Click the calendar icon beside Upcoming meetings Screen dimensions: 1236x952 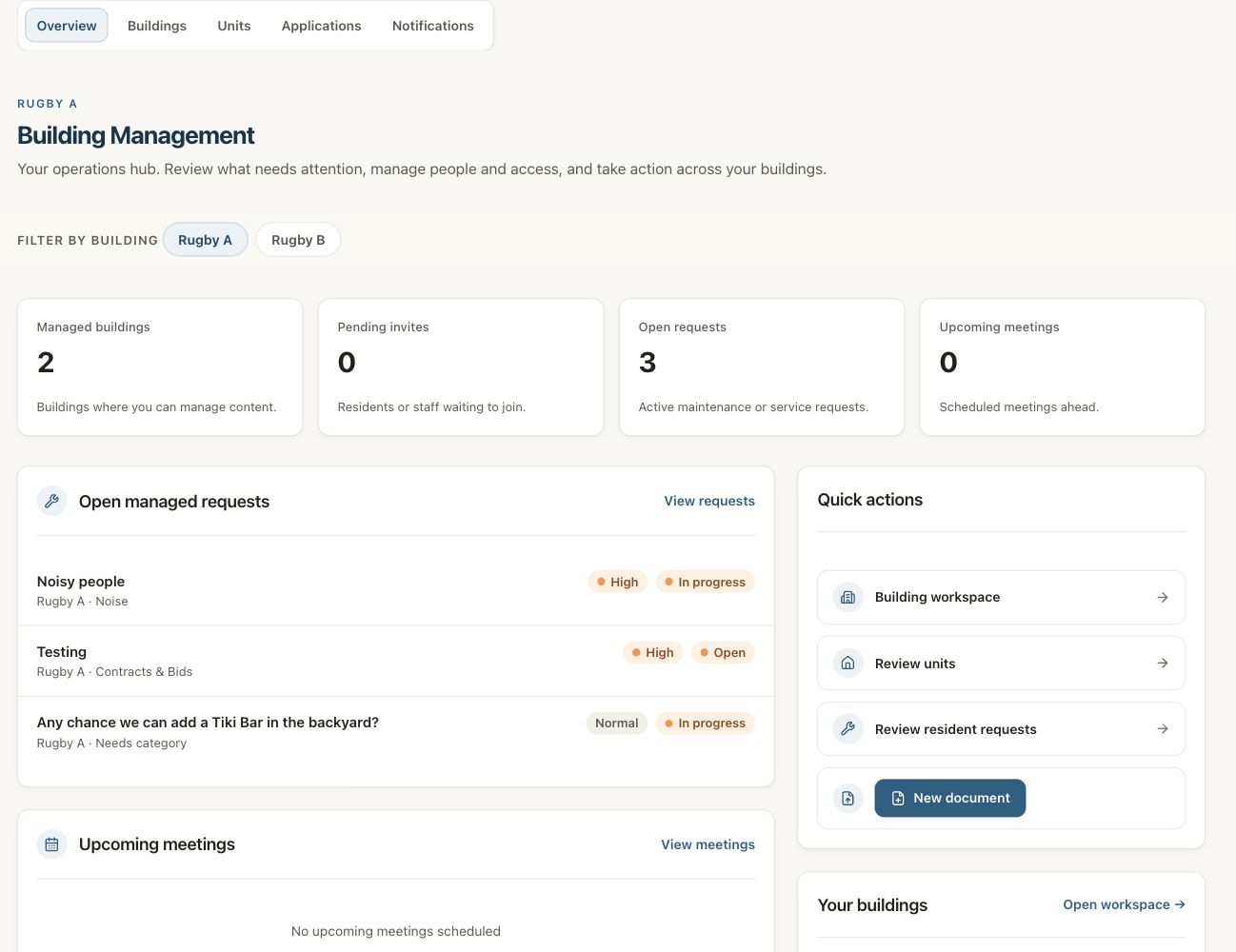click(52, 844)
